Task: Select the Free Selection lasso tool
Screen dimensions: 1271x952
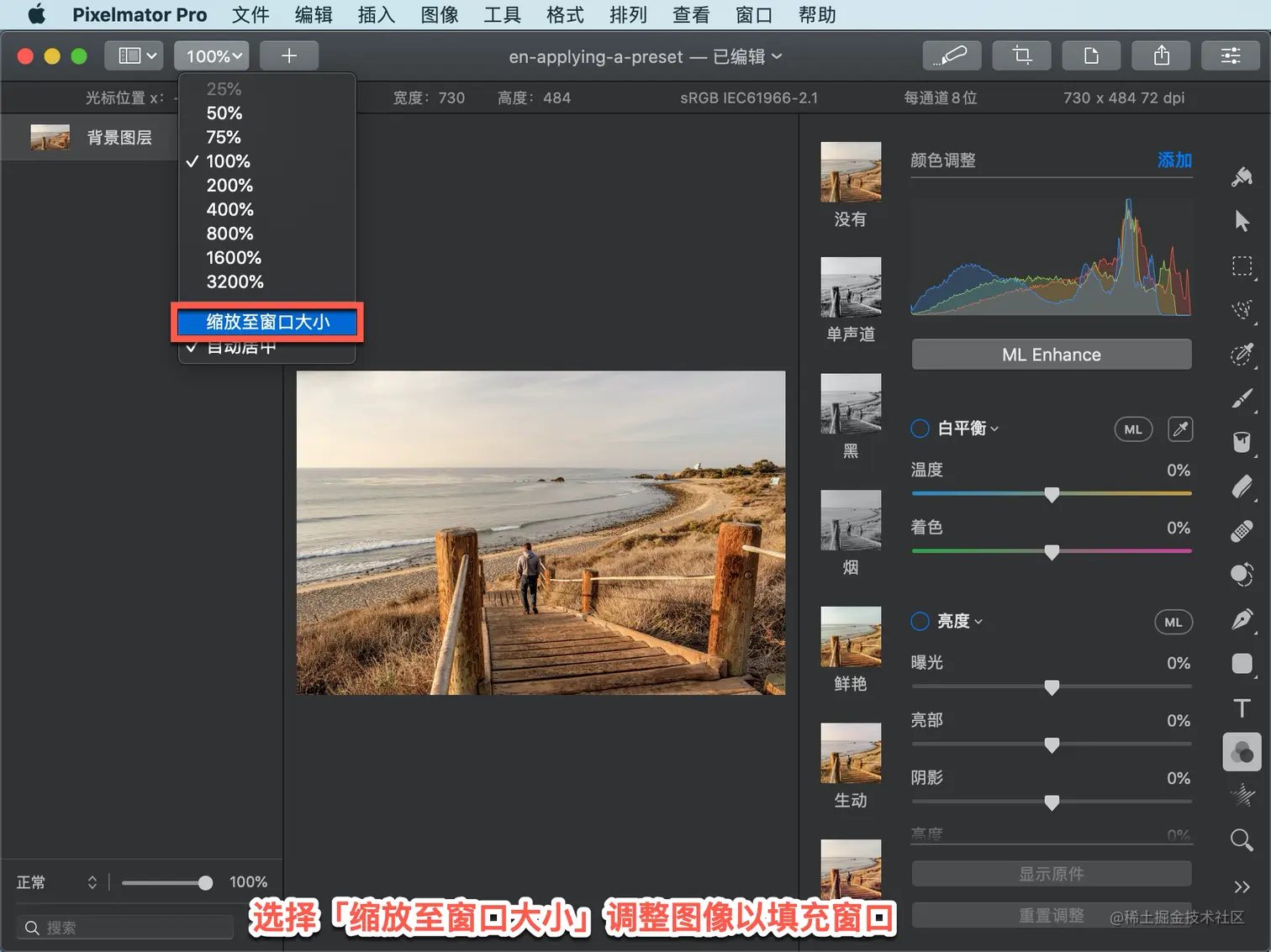Action: (1242, 309)
